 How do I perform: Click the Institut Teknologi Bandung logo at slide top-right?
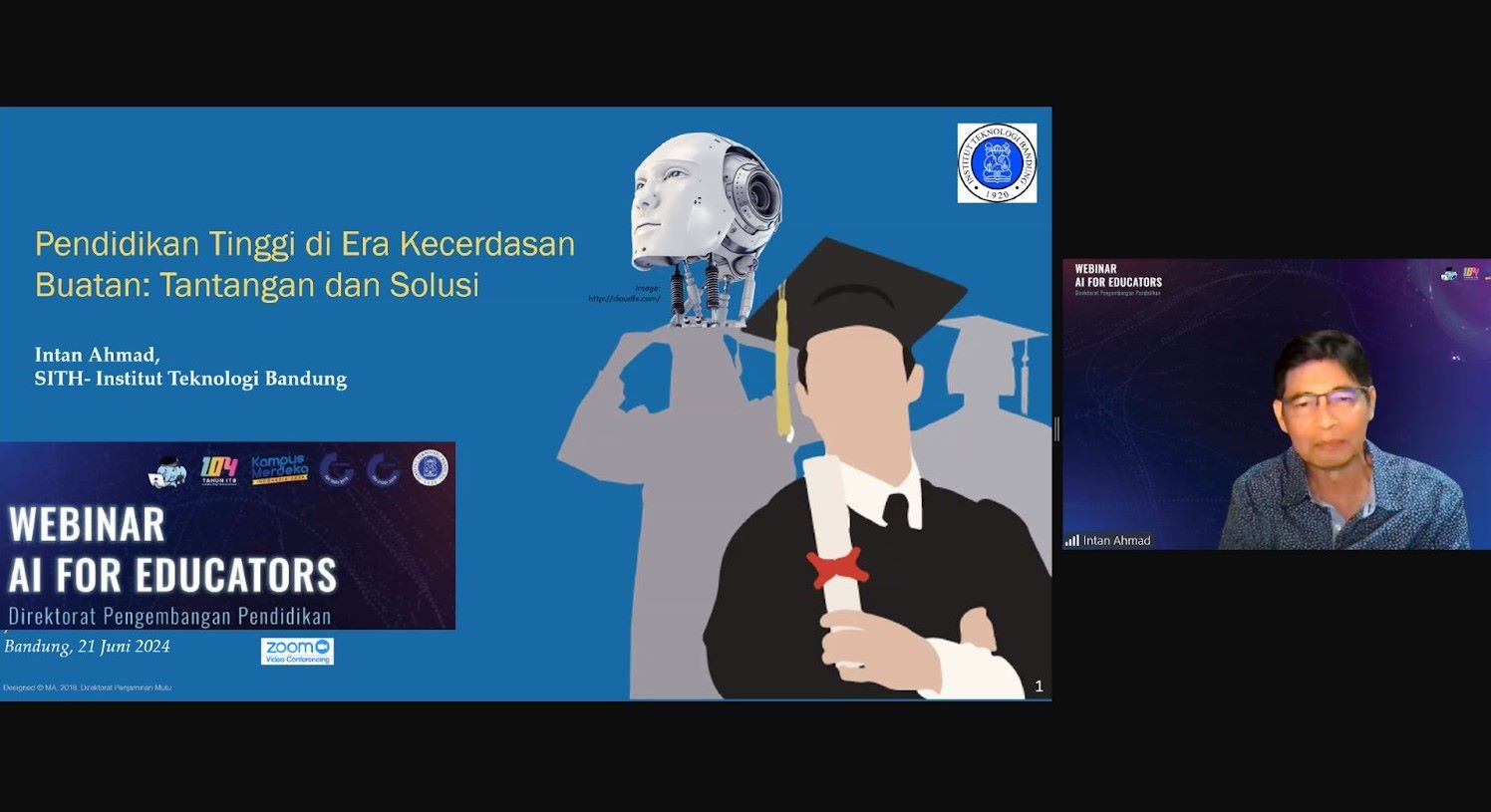996,163
